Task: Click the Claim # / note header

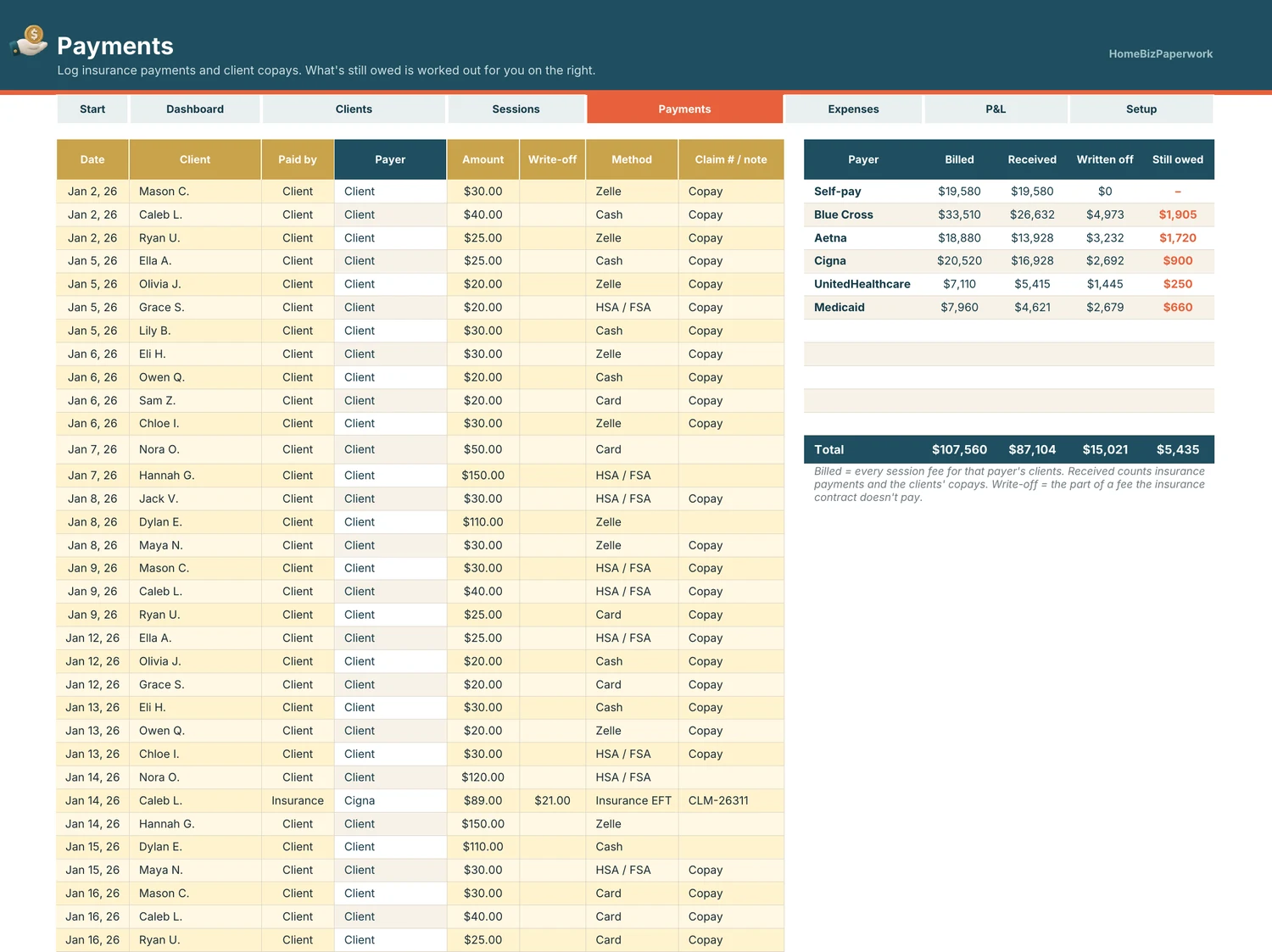Action: click(731, 159)
